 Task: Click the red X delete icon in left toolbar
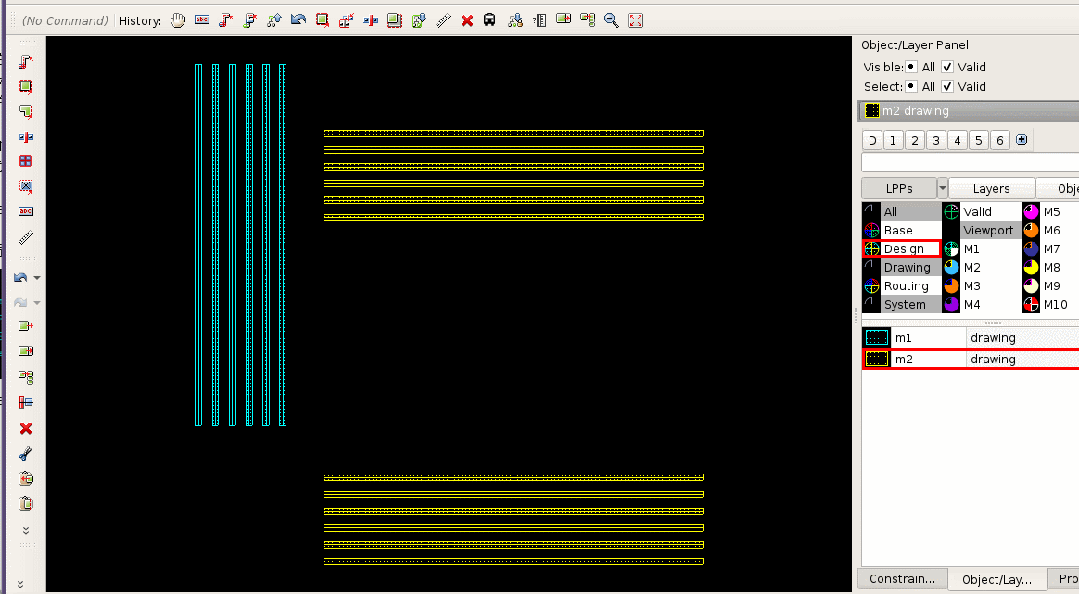pos(25,429)
